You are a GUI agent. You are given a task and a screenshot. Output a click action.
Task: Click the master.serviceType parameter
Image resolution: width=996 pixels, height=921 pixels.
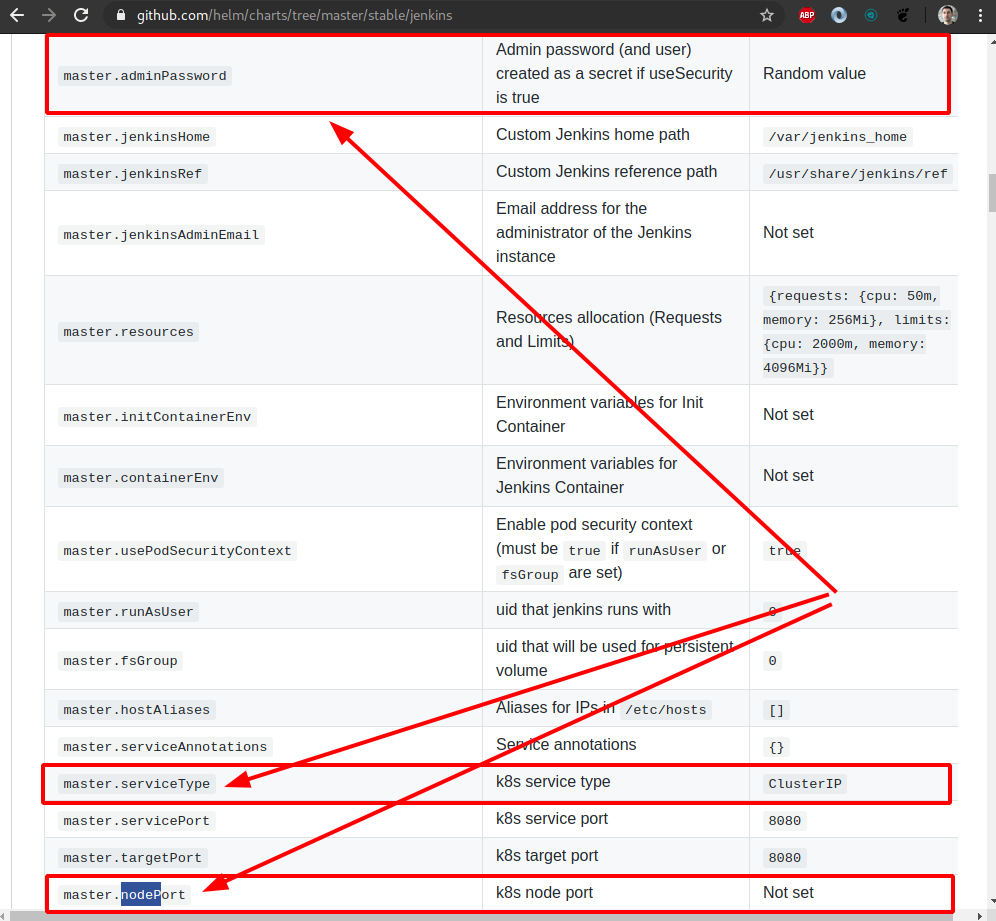click(x=137, y=784)
